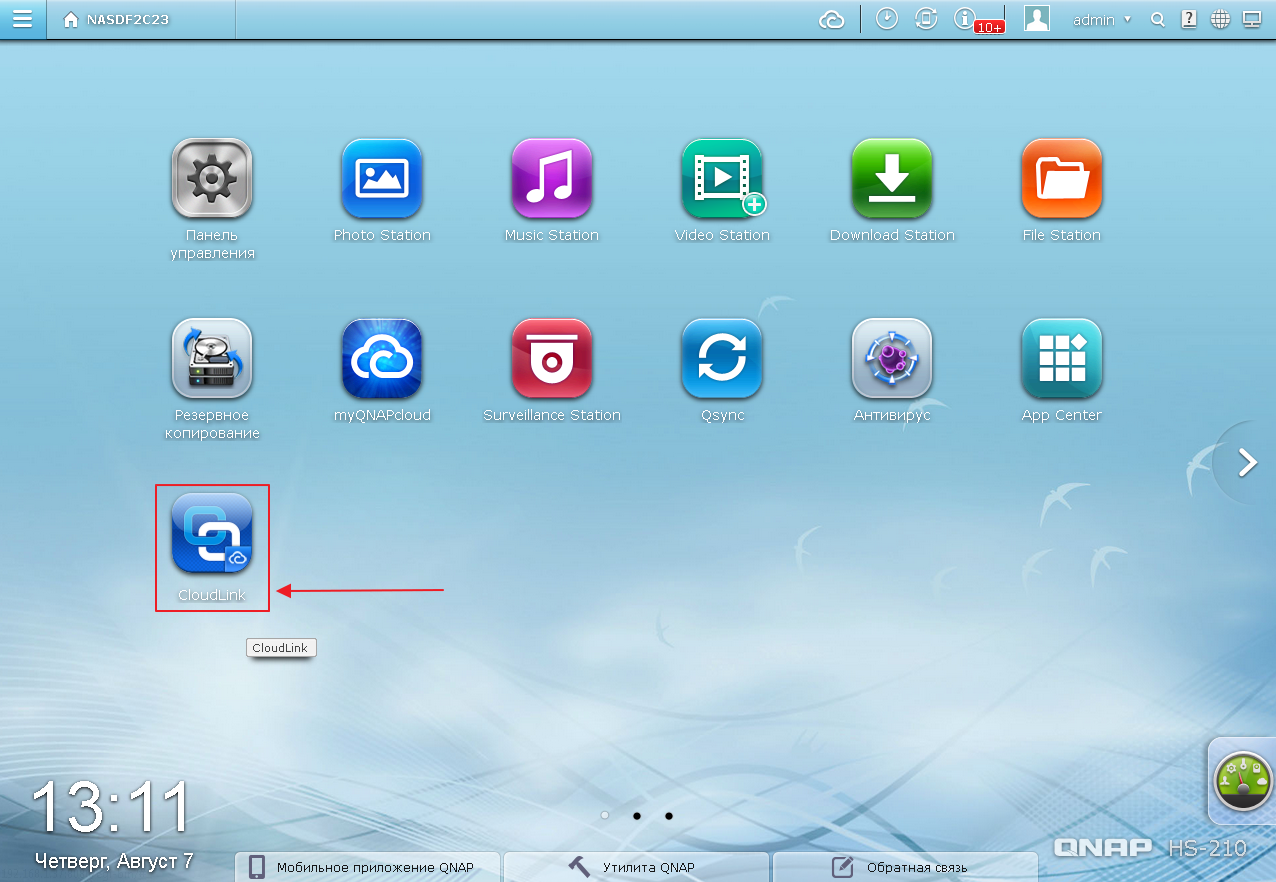This screenshot has height=882, width=1276.
Task: Open the help question mark icon
Action: [1189, 19]
